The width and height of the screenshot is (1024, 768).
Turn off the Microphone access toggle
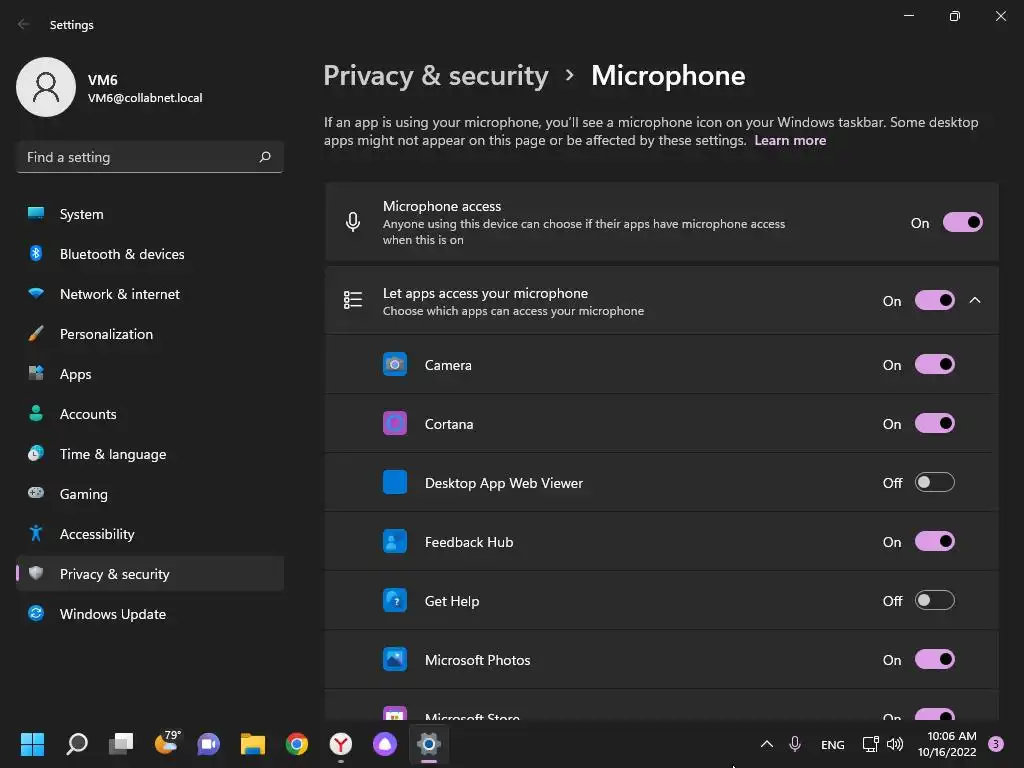coord(962,223)
